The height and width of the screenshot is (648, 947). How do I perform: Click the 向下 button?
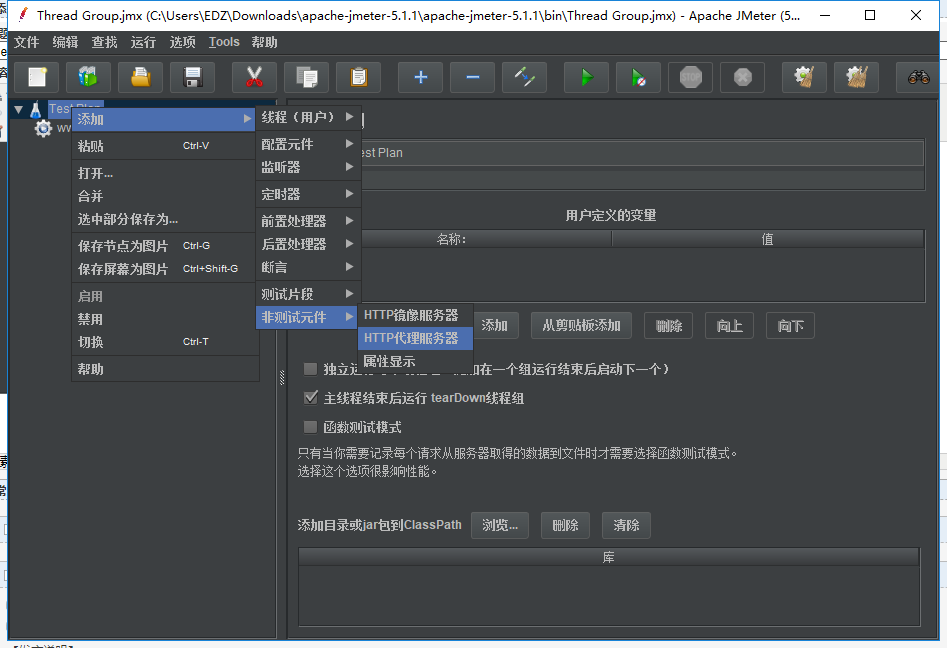point(791,326)
